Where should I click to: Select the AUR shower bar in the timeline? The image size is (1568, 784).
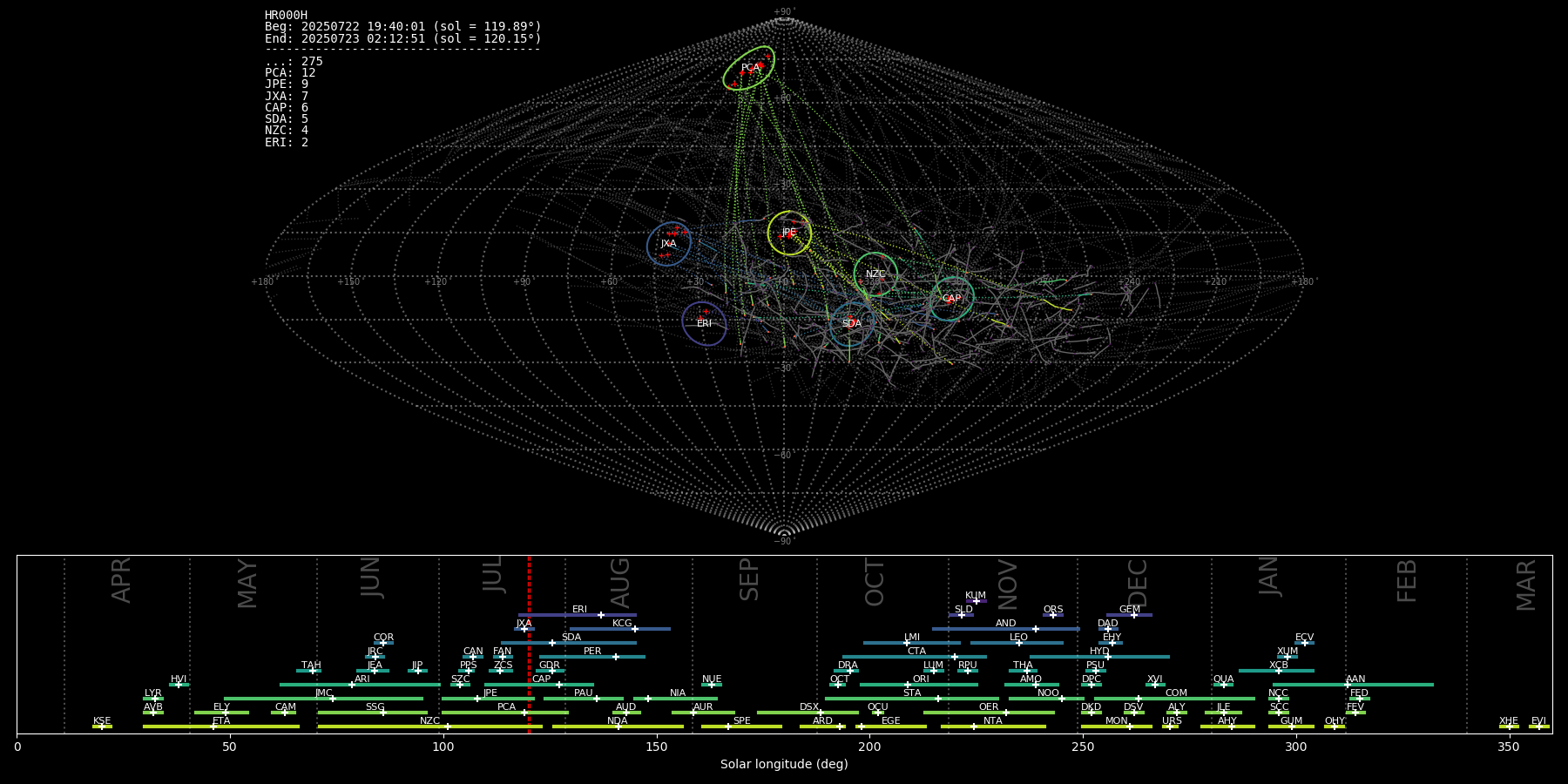click(x=703, y=713)
